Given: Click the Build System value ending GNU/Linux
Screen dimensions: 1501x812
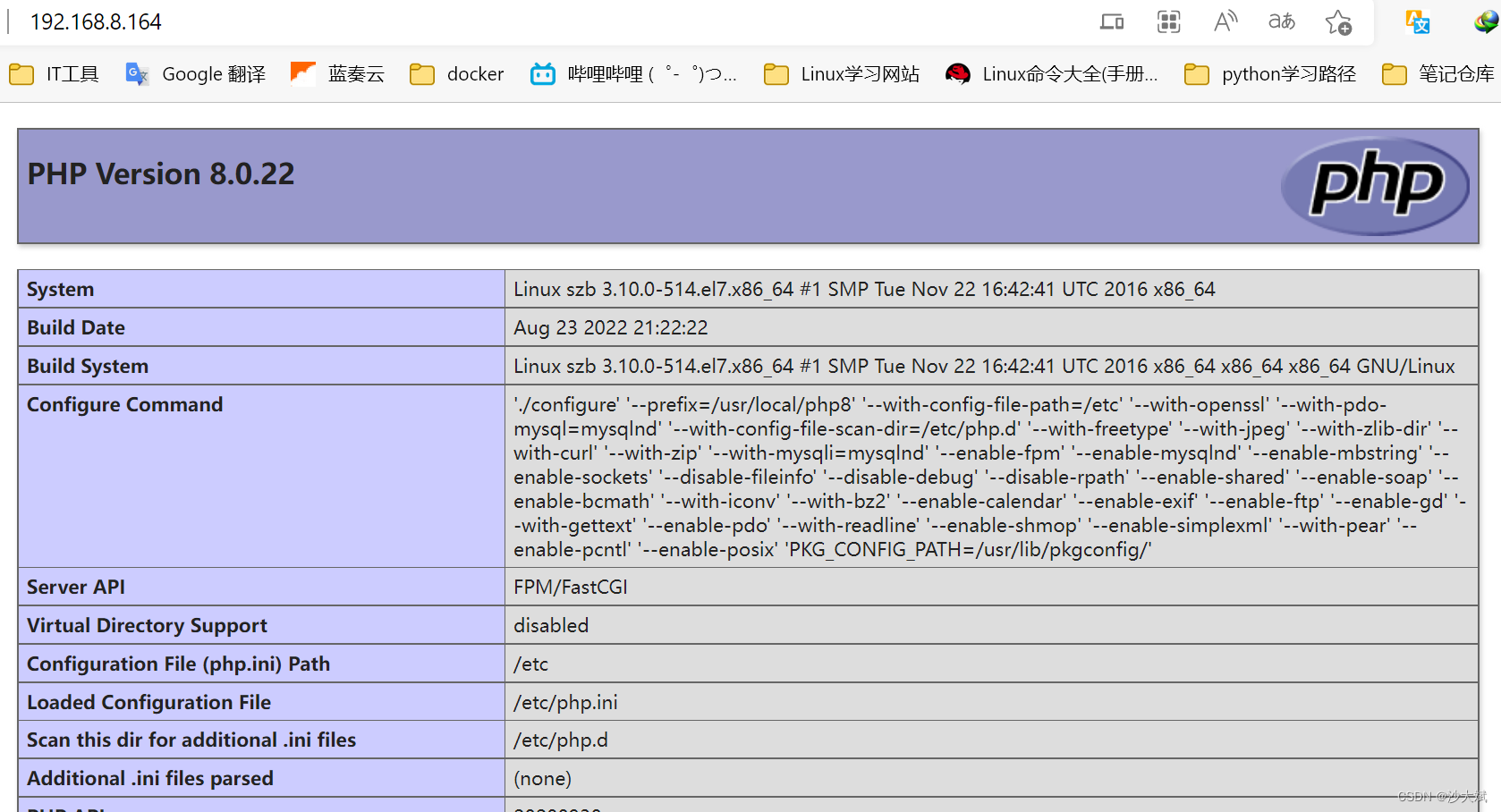Looking at the screenshot, I should click(x=984, y=366).
